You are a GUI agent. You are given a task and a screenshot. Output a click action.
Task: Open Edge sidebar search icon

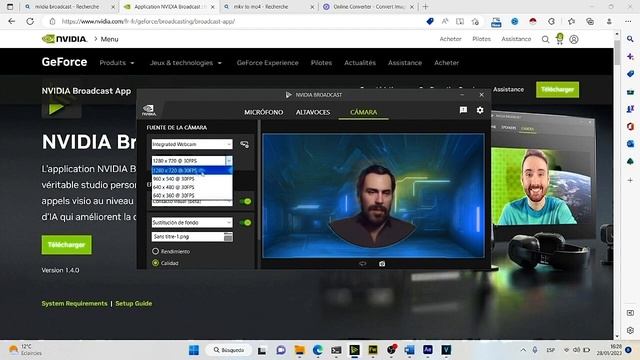click(x=630, y=39)
